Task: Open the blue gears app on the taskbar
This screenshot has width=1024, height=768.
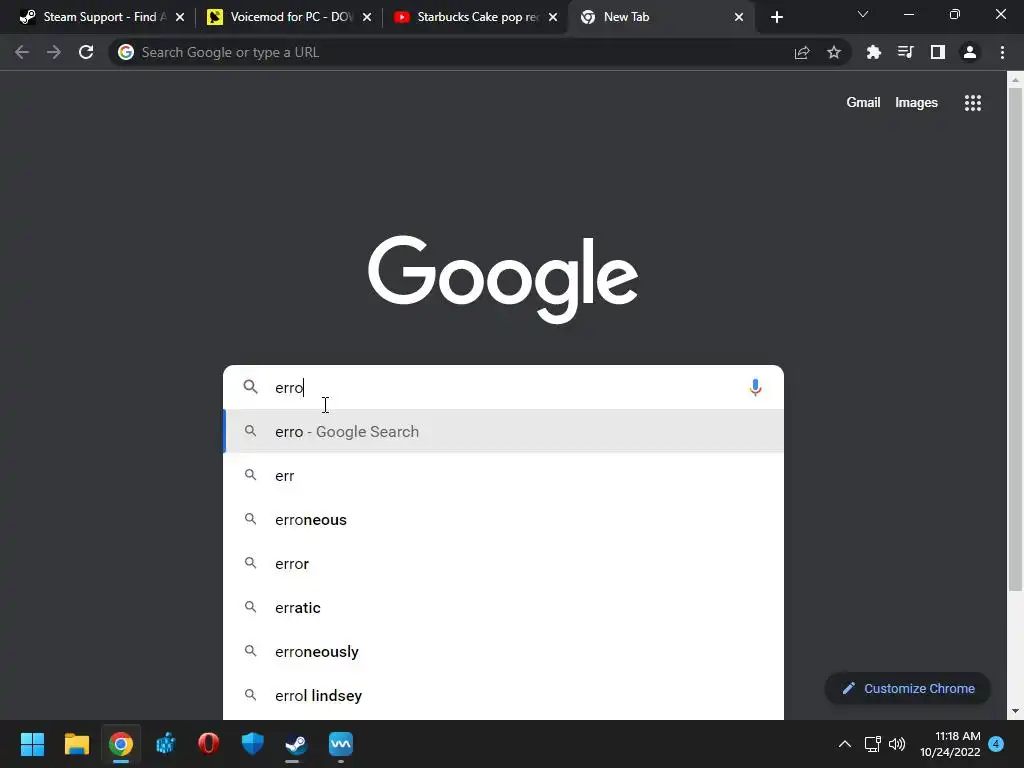Action: point(165,744)
